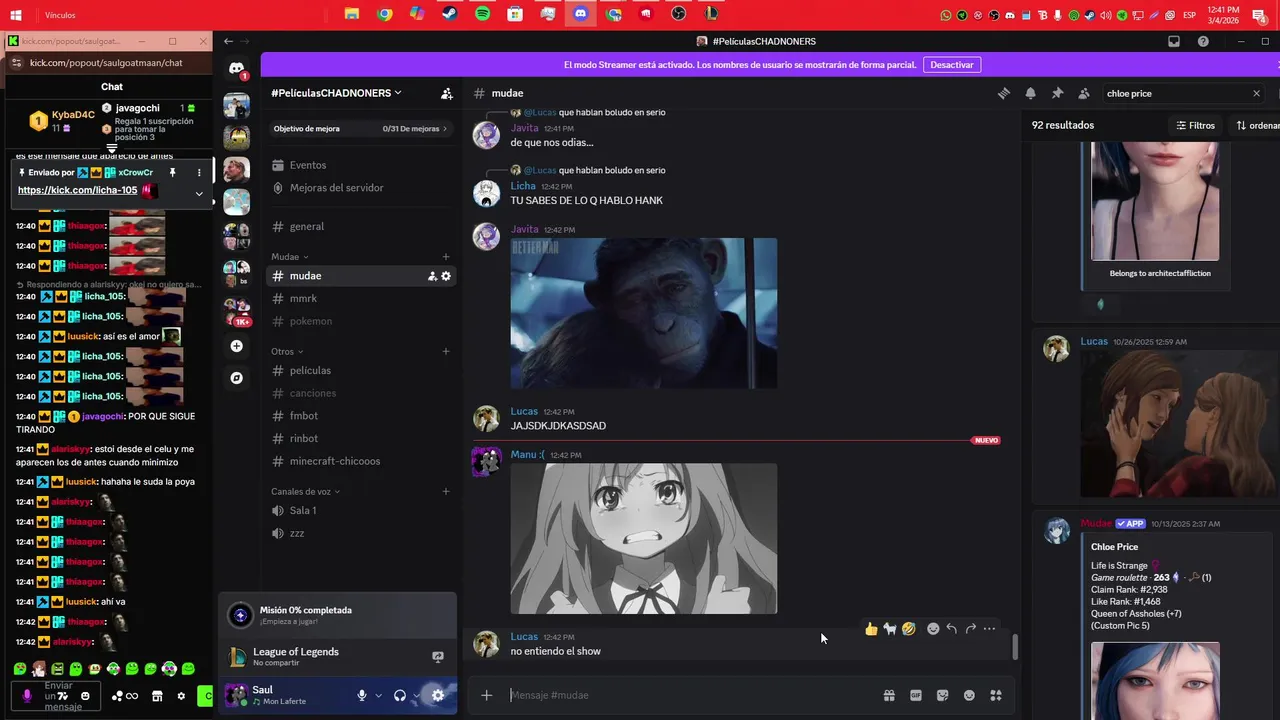
Task: Select the fmbot channel
Action: 304,416
